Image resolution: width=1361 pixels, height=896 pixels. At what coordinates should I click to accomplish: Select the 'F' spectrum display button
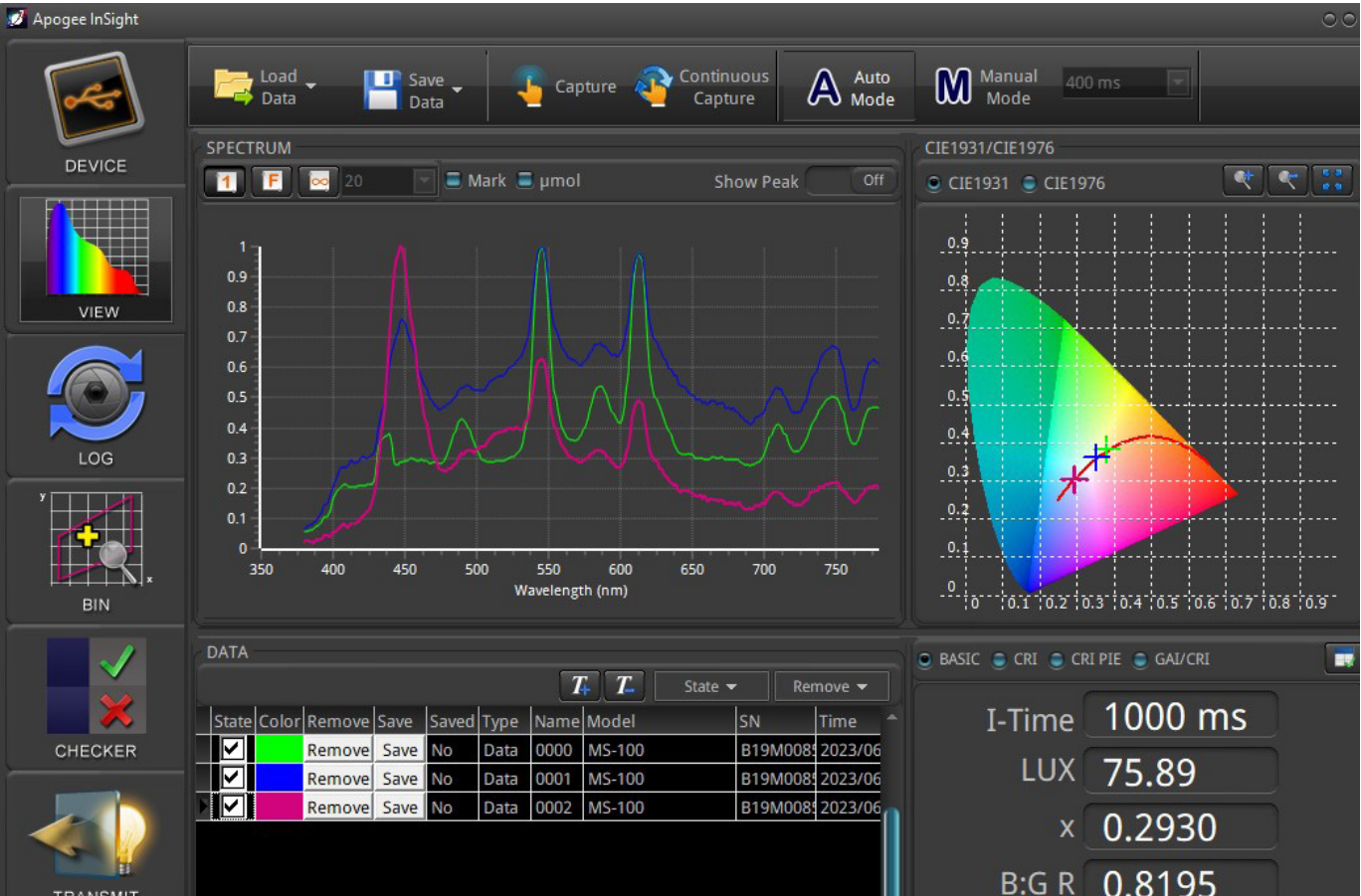(272, 181)
